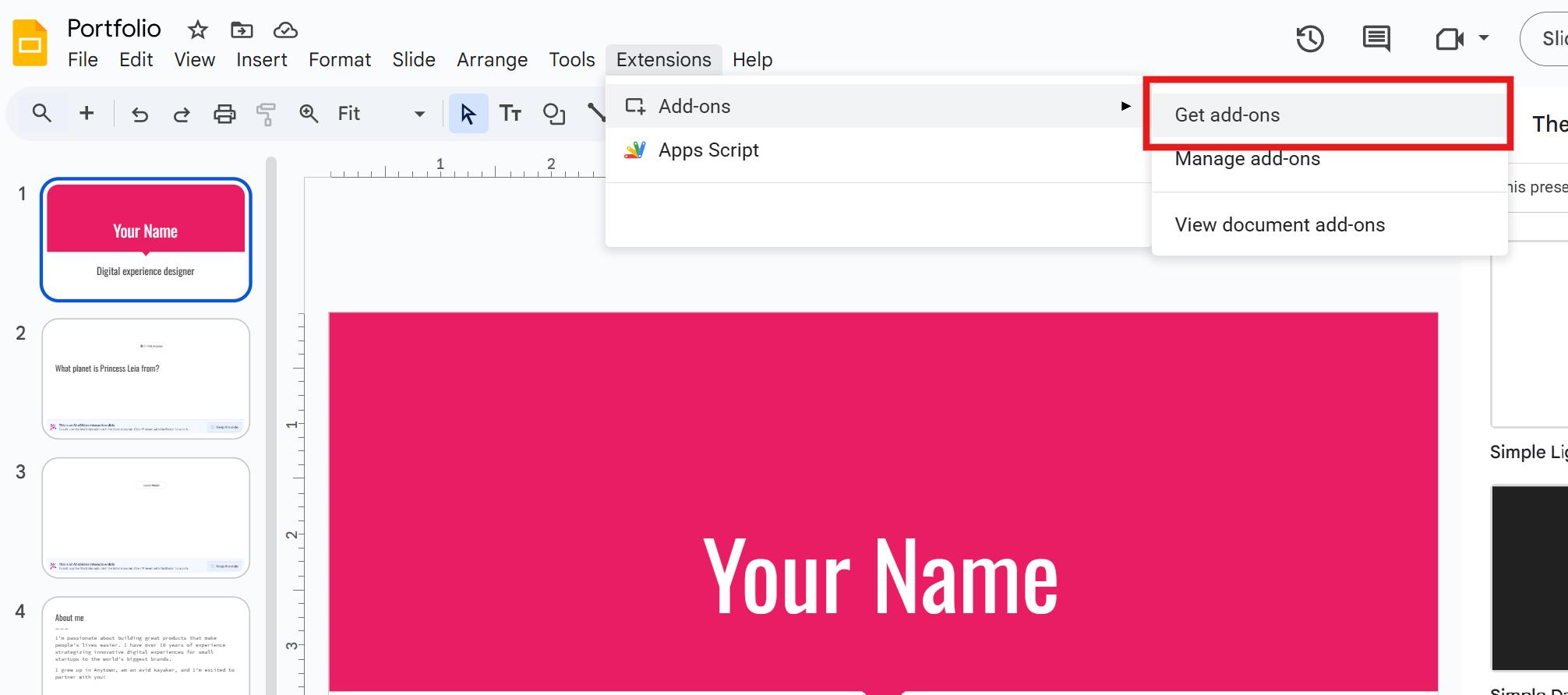The height and width of the screenshot is (695, 1568).
Task: Choose Manage add-ons option
Action: tap(1247, 159)
